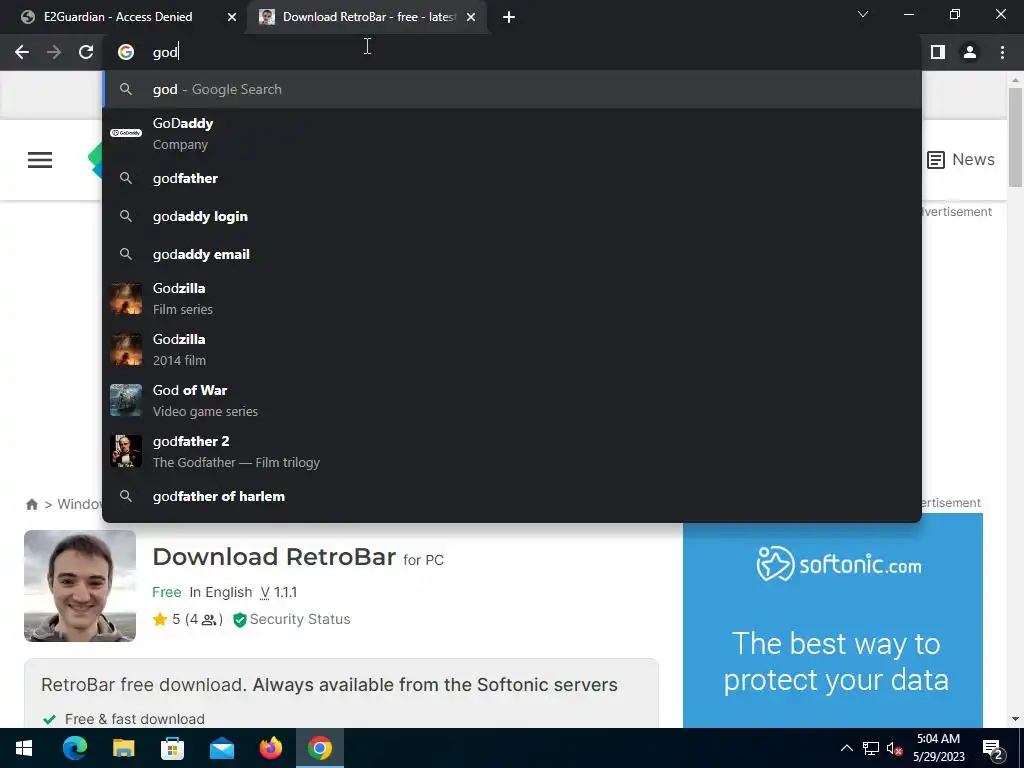Click the Google icon in address bar
This screenshot has height=768, width=1024.
pos(126,52)
